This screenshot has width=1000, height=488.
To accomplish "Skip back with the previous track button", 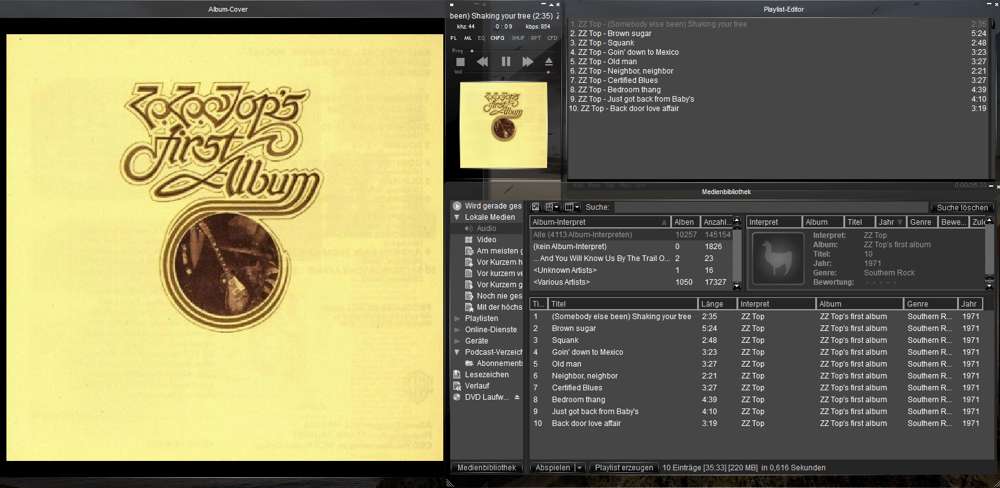I will [483, 62].
